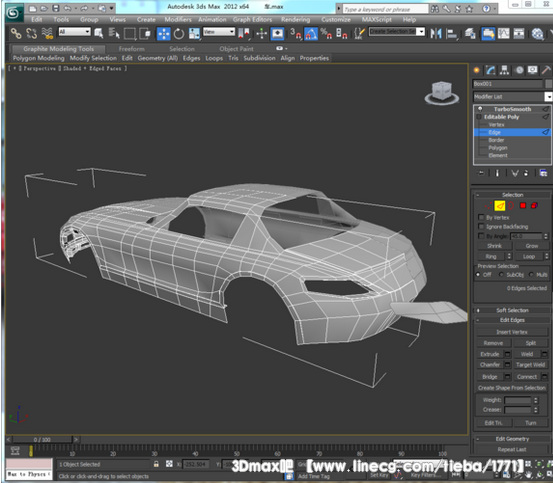Select Vertex sub-object level icon
The width and height of the screenshot is (553, 483).
pyautogui.click(x=488, y=206)
